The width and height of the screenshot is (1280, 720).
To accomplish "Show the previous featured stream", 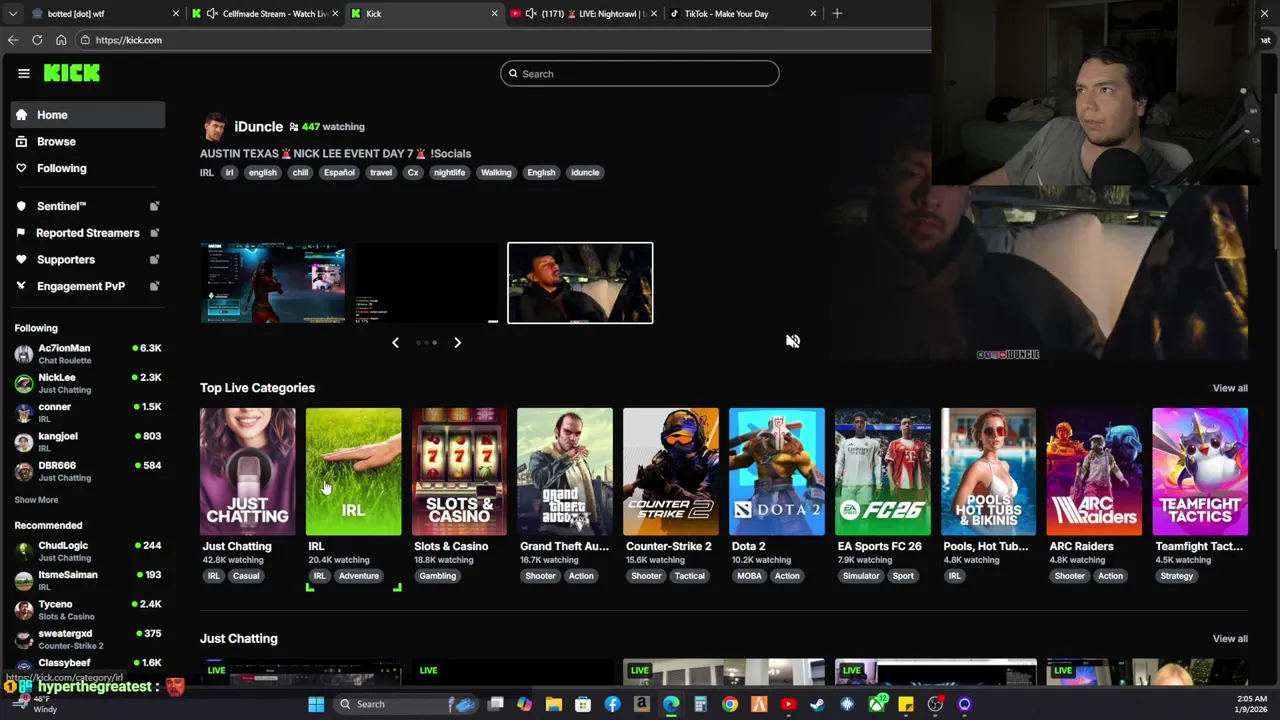I will [x=395, y=342].
